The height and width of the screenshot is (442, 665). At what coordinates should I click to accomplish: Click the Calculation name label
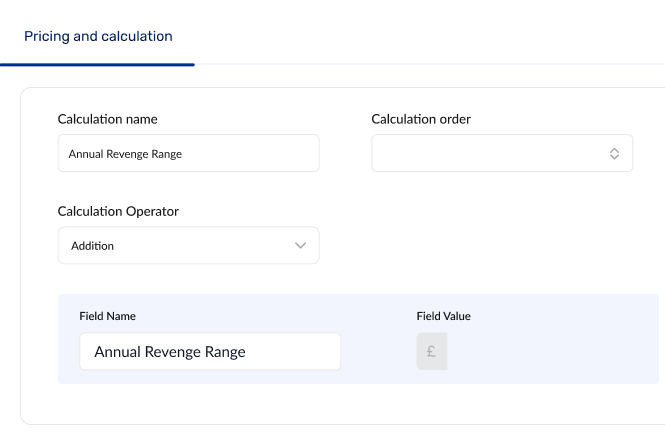pyautogui.click(x=108, y=119)
